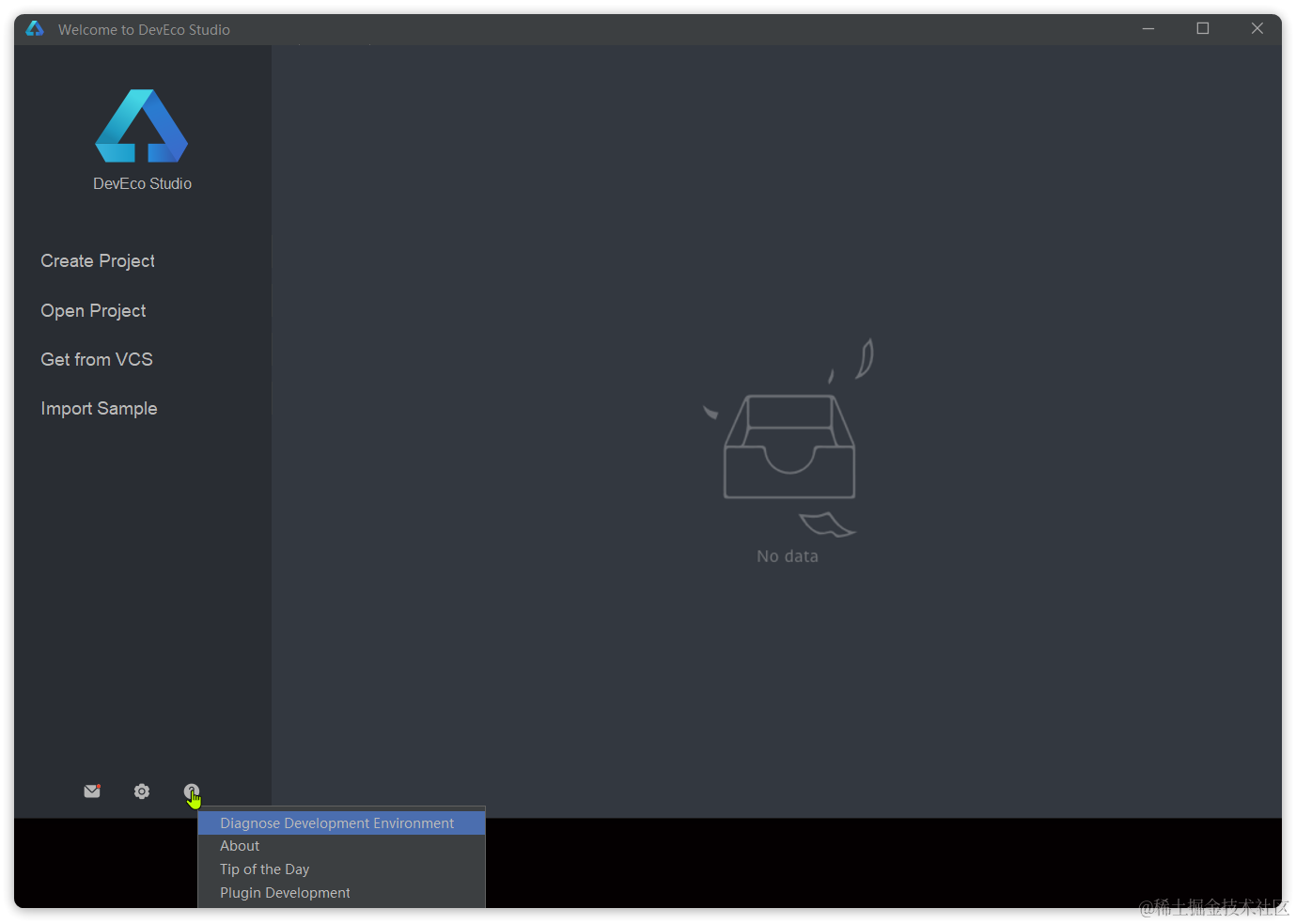Choose Get from VCS
1296x924 pixels.
pyautogui.click(x=97, y=360)
